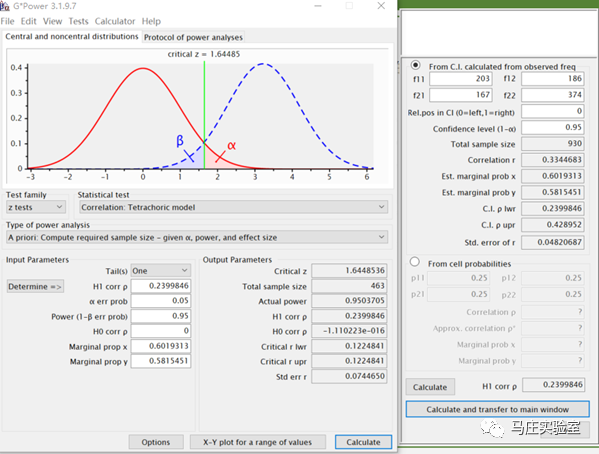Expand the Test family dropdown
599x454 pixels.
[x=36, y=207]
